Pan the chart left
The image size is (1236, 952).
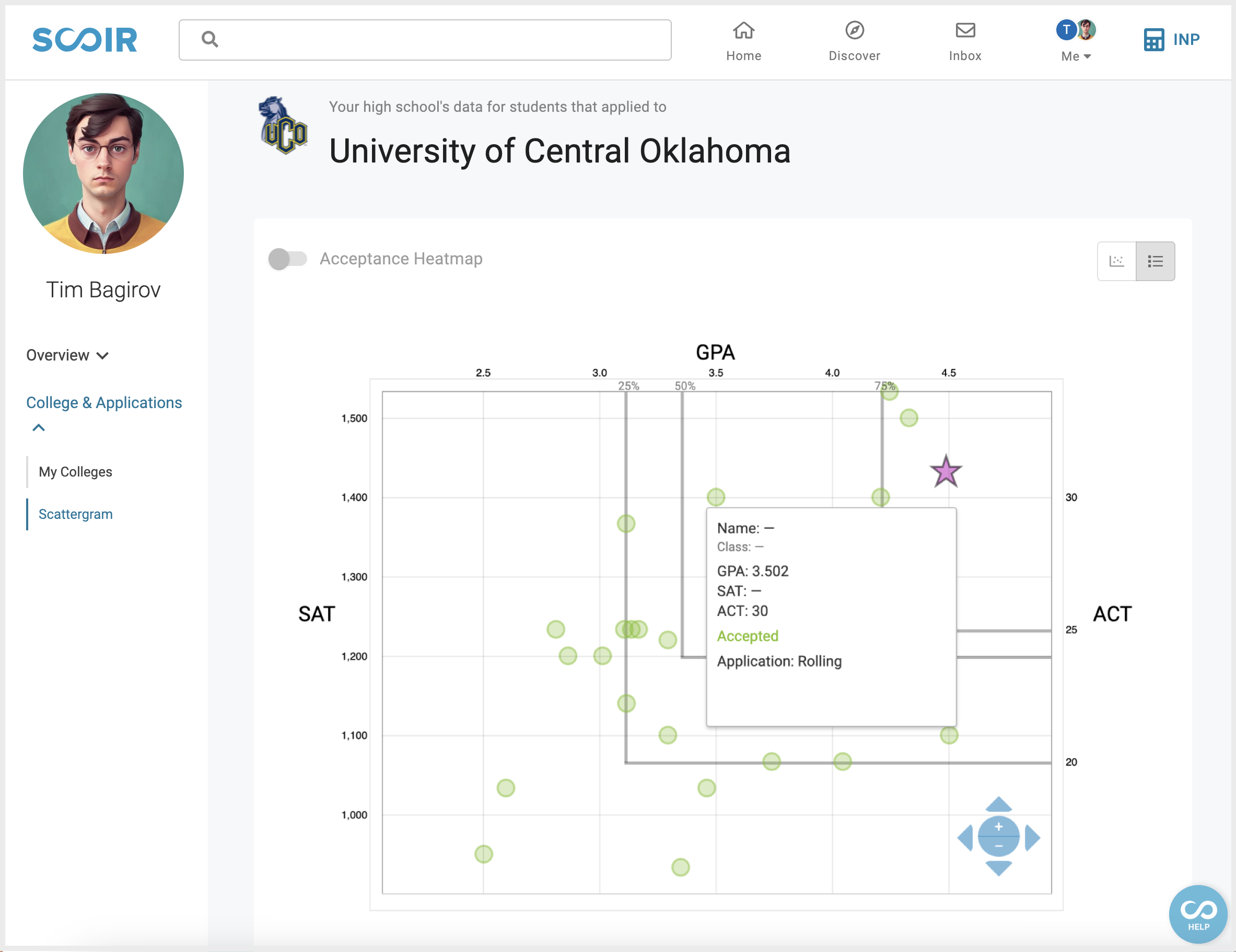(x=965, y=837)
